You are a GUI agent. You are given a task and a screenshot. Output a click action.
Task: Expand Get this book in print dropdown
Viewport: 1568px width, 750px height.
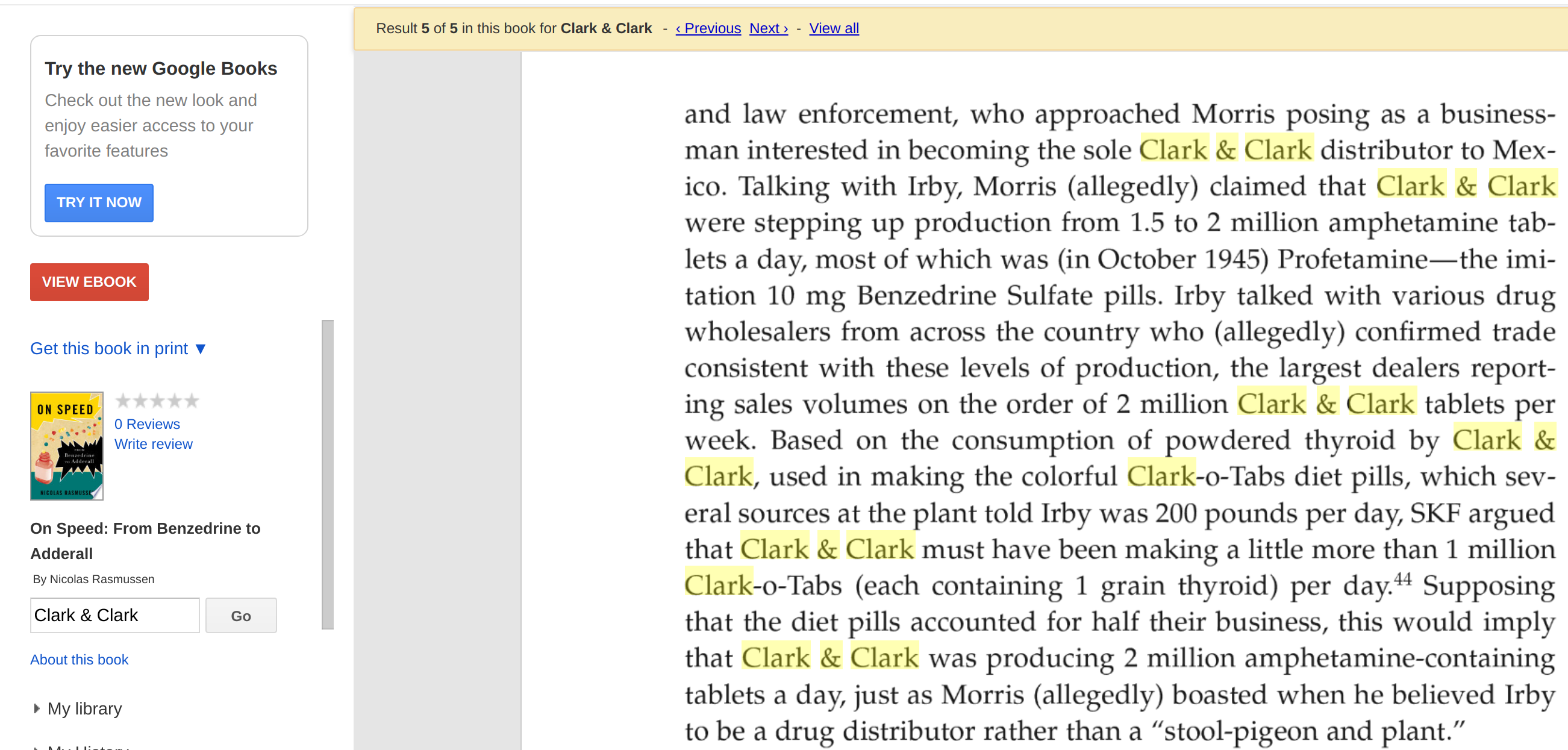(x=118, y=348)
